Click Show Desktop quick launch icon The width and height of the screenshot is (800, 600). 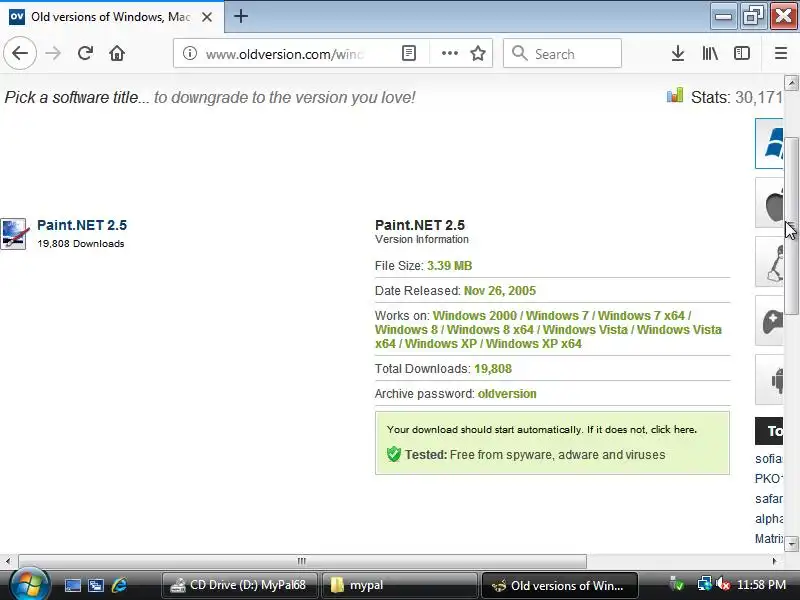click(x=72, y=585)
